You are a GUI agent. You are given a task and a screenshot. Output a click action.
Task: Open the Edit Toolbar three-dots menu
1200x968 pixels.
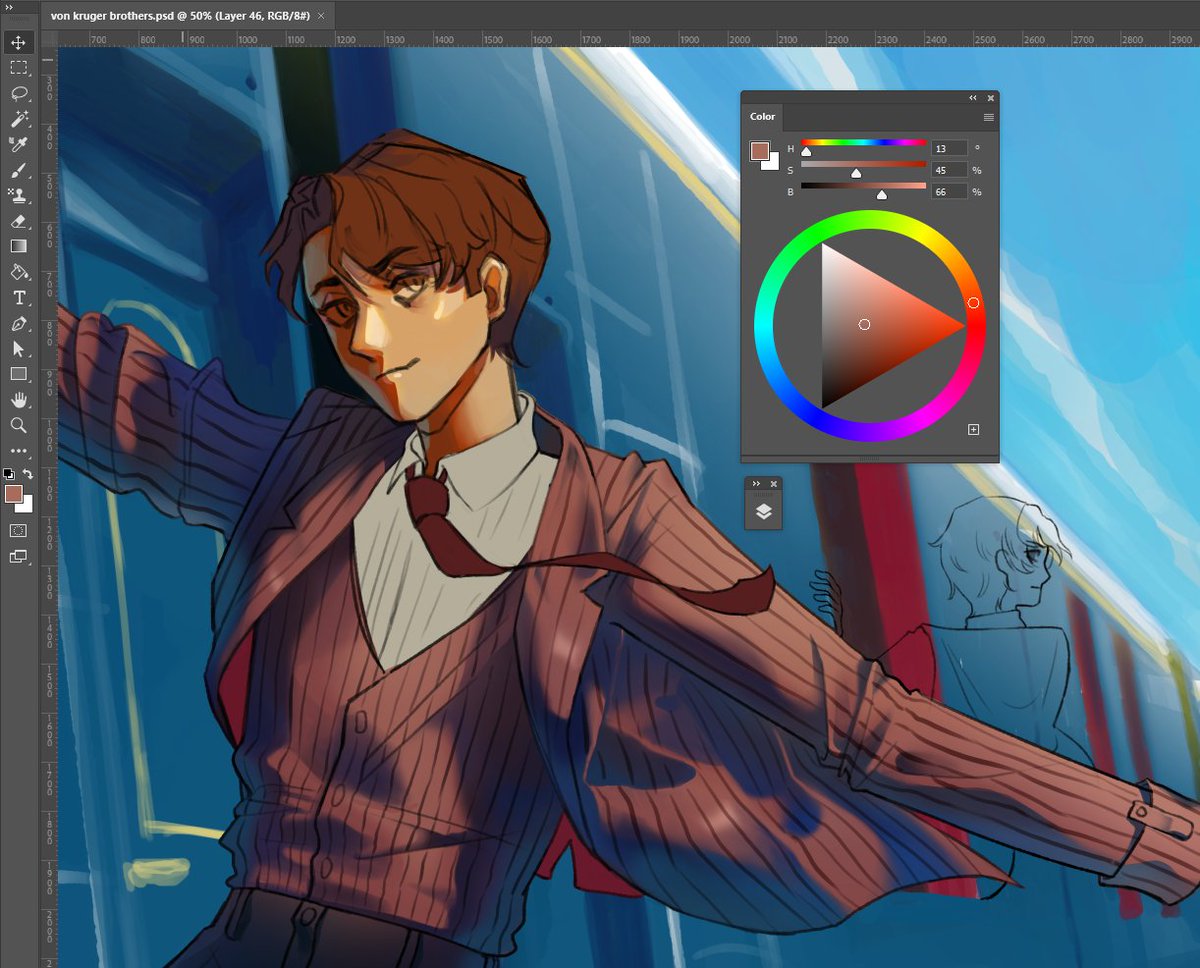[x=19, y=451]
